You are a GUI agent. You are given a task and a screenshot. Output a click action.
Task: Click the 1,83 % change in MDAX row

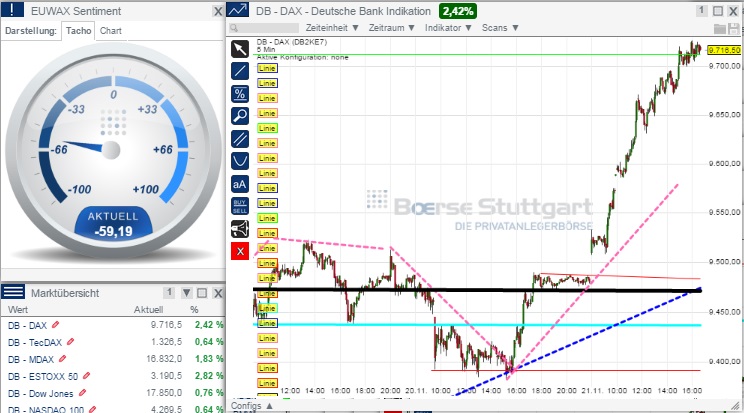point(209,359)
